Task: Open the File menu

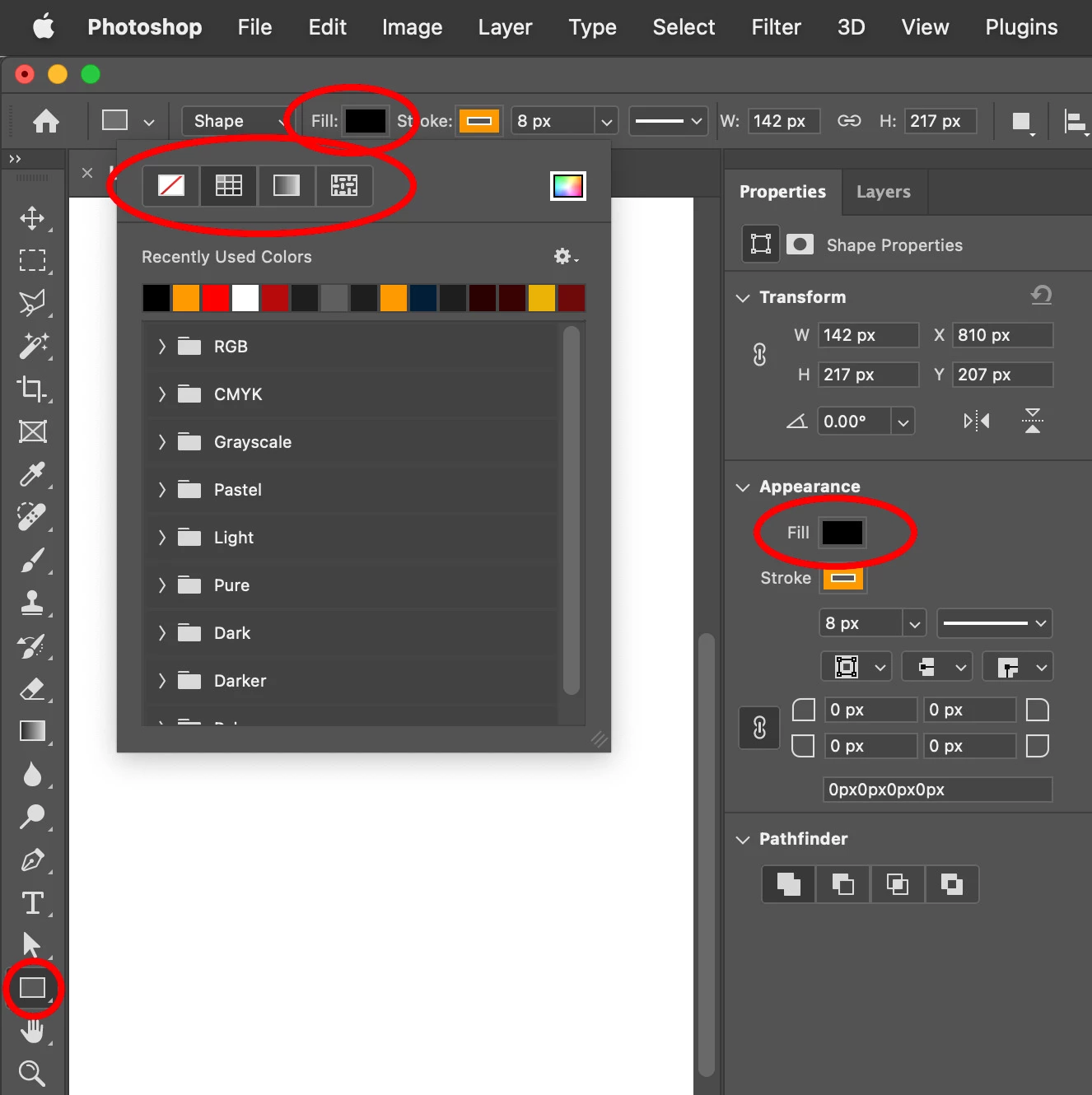Action: pos(254,27)
